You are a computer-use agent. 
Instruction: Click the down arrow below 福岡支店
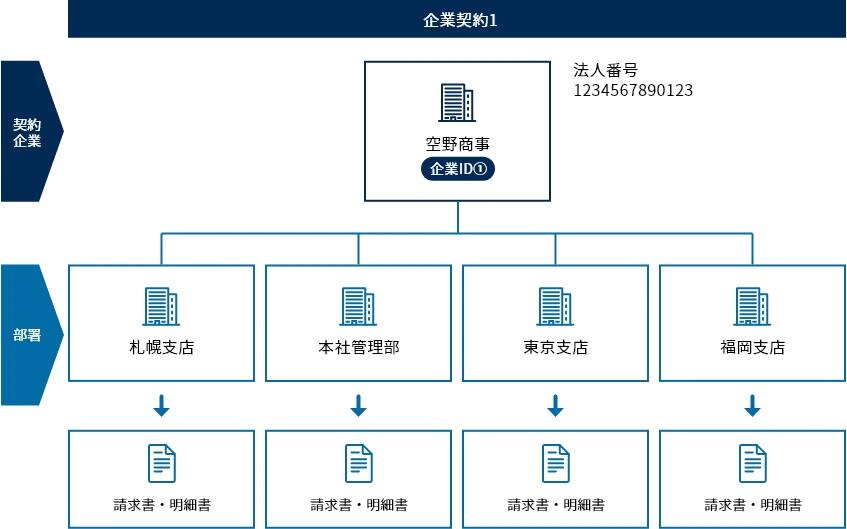(x=752, y=406)
